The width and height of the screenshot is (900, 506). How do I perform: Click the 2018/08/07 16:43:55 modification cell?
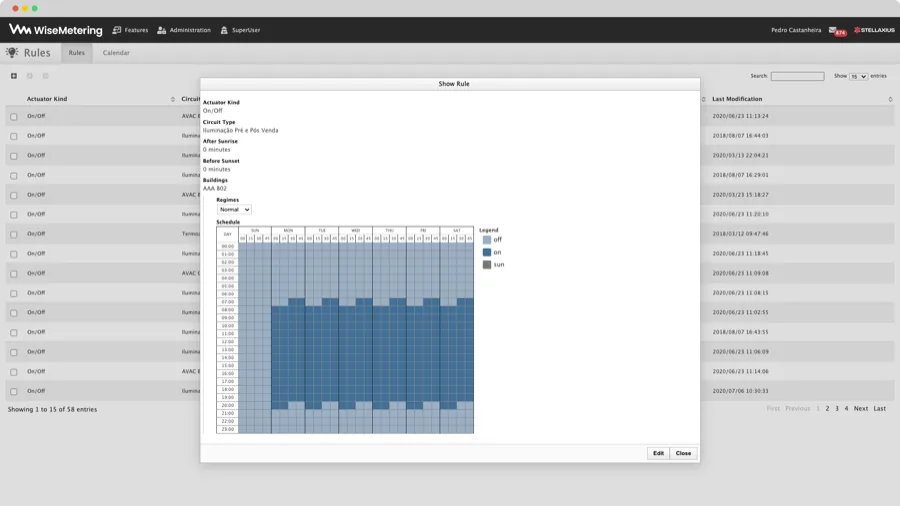[740, 332]
